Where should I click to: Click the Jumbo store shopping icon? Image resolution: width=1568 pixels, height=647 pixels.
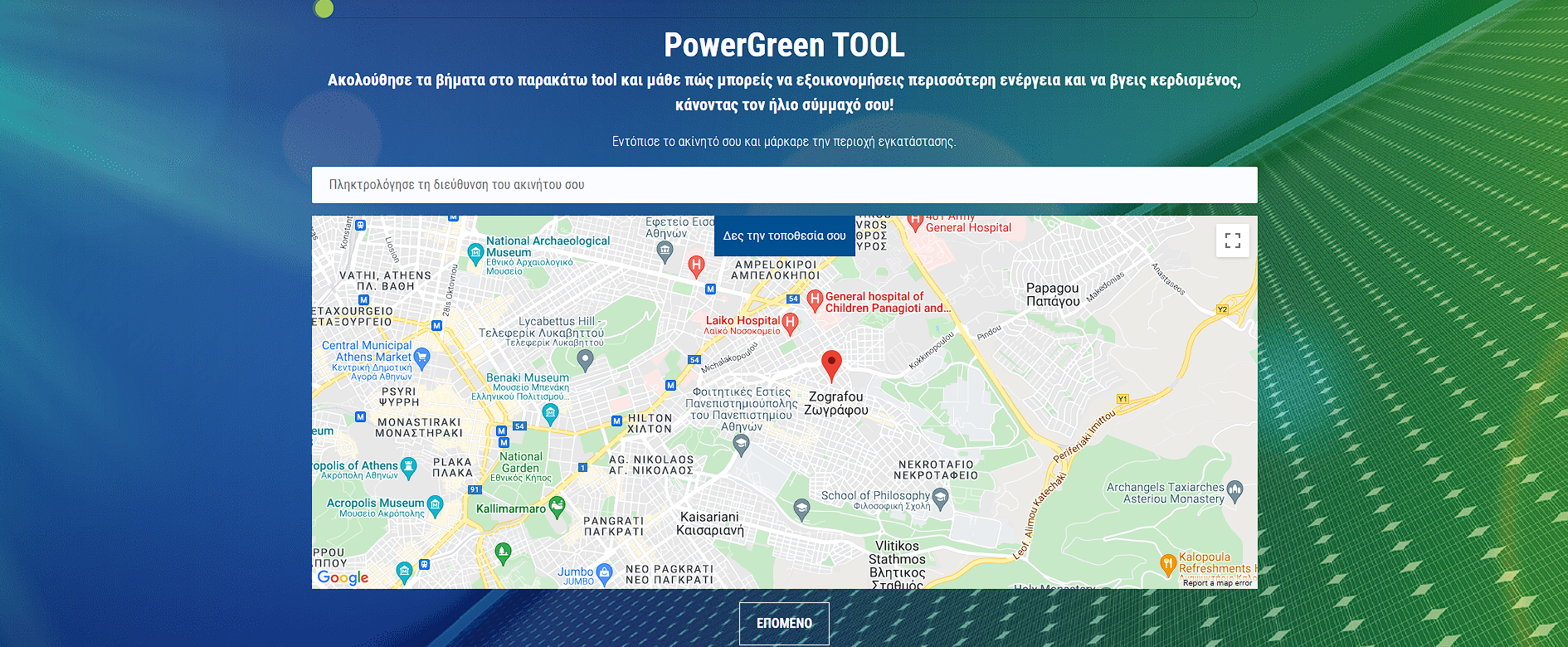(604, 572)
